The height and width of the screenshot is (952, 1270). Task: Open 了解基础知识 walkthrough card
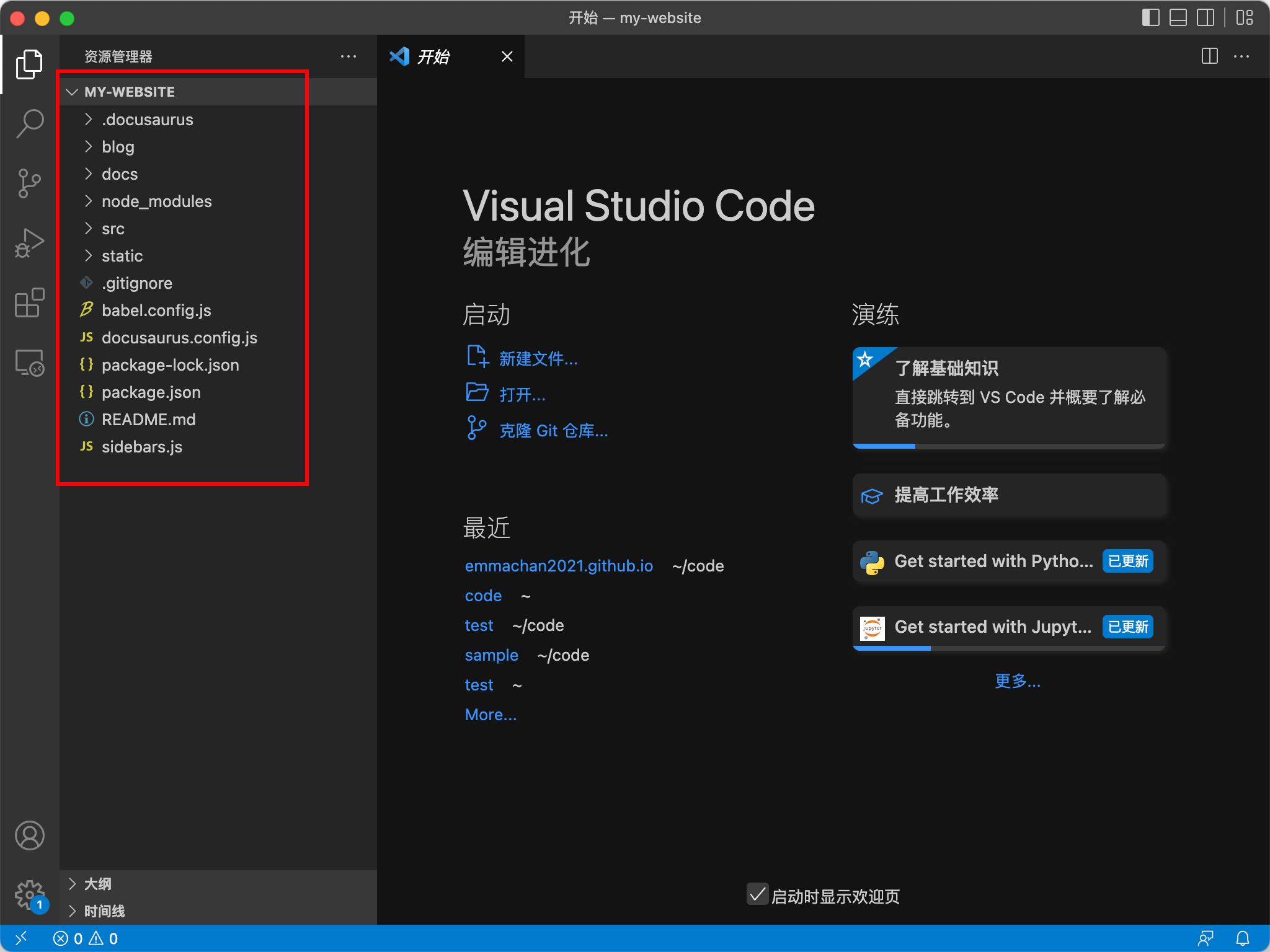tap(1009, 397)
